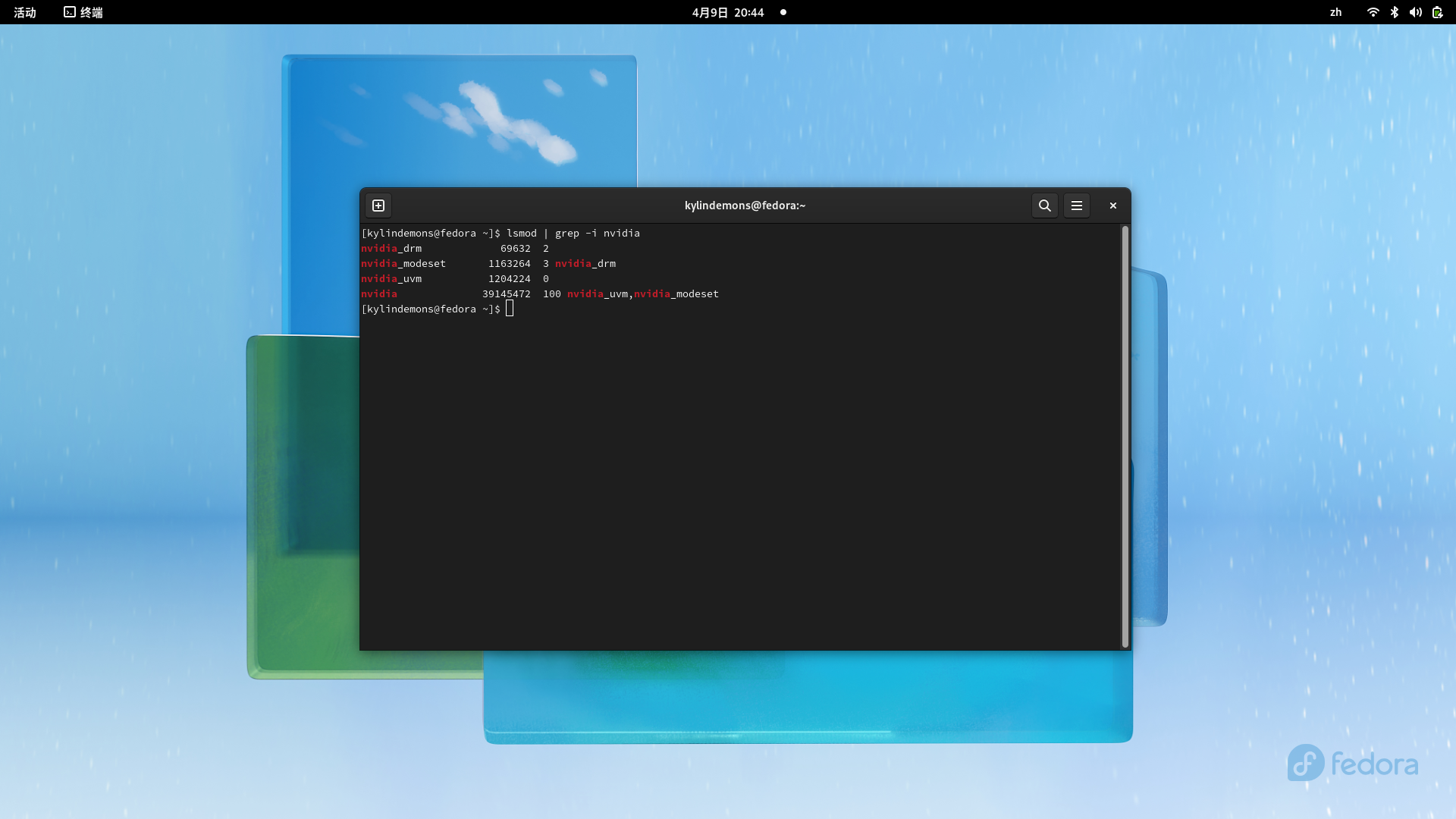This screenshot has height=819, width=1456.
Task: Click the terminal title kylindemons@fedora:~
Action: coord(745,206)
